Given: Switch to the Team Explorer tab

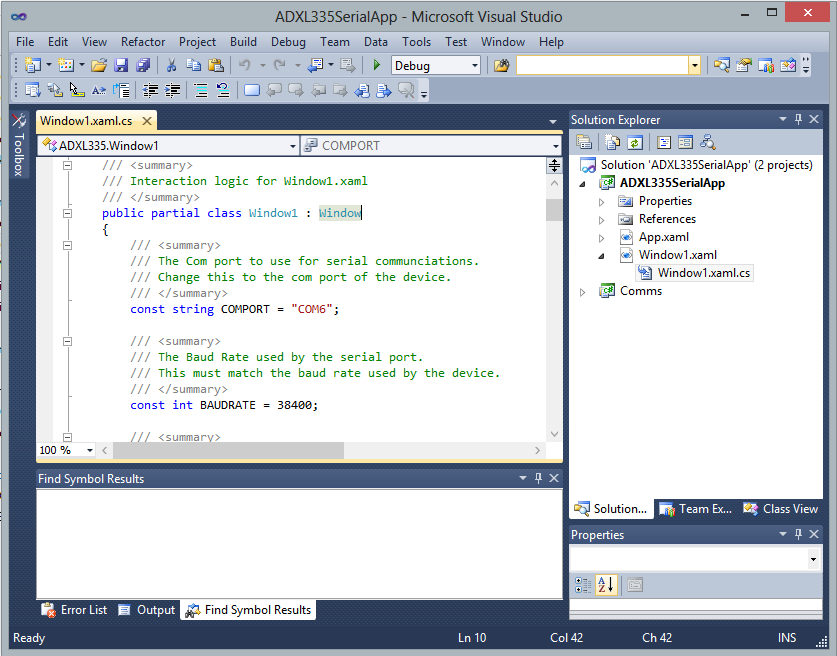Looking at the screenshot, I should click(x=696, y=509).
